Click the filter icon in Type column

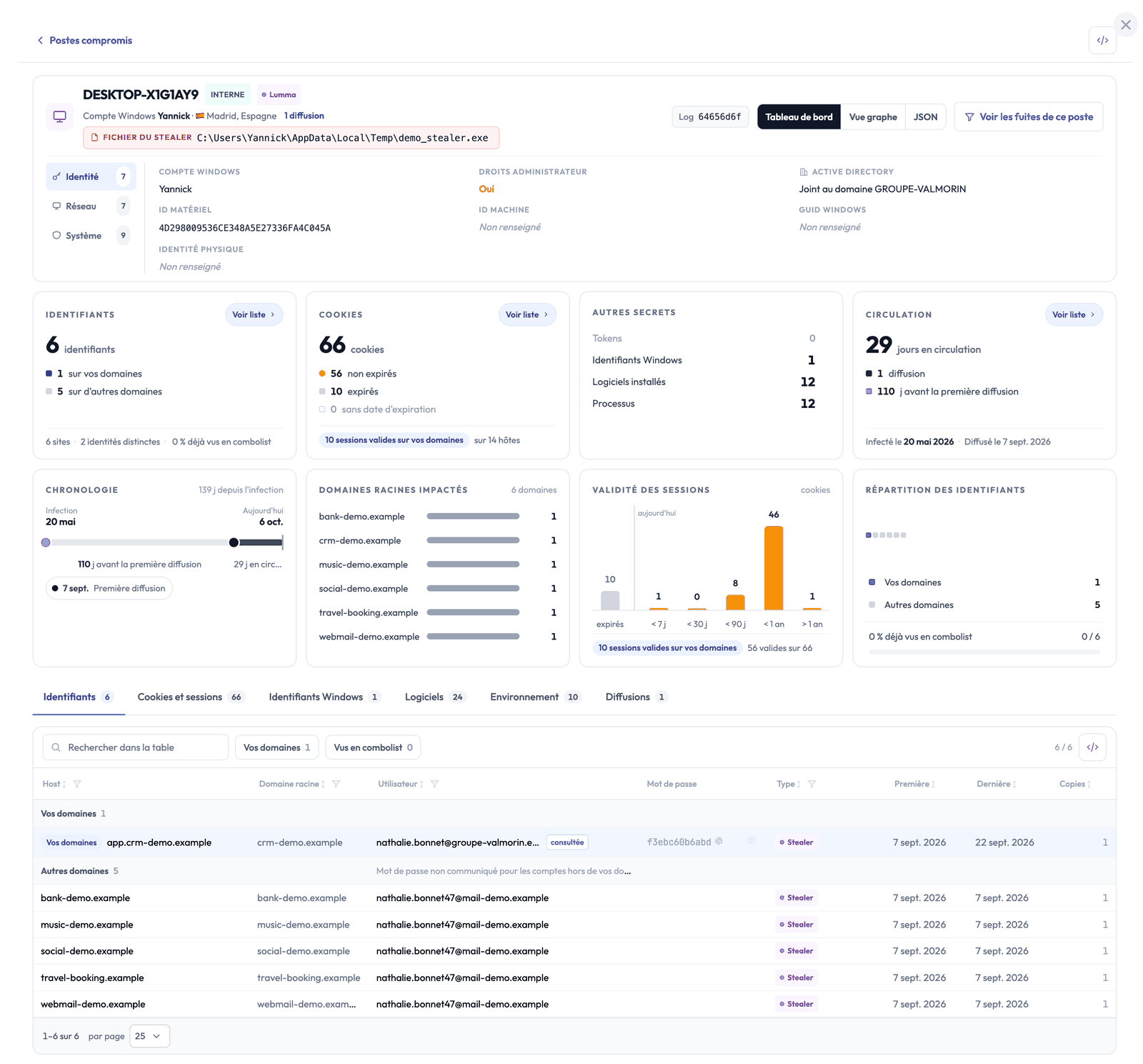point(812,784)
